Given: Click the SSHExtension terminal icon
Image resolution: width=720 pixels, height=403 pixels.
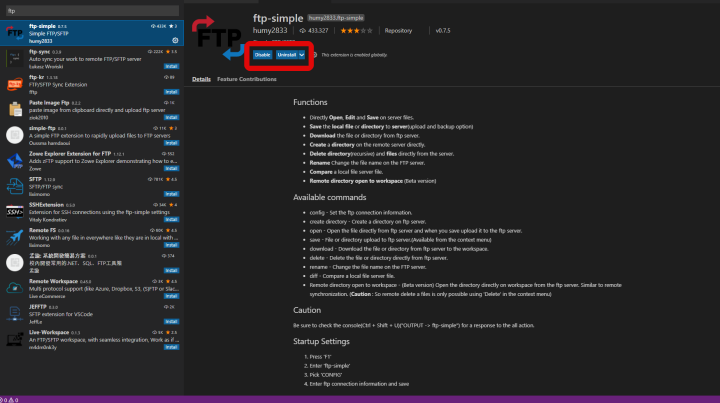Looking at the screenshot, I should tap(15, 212).
